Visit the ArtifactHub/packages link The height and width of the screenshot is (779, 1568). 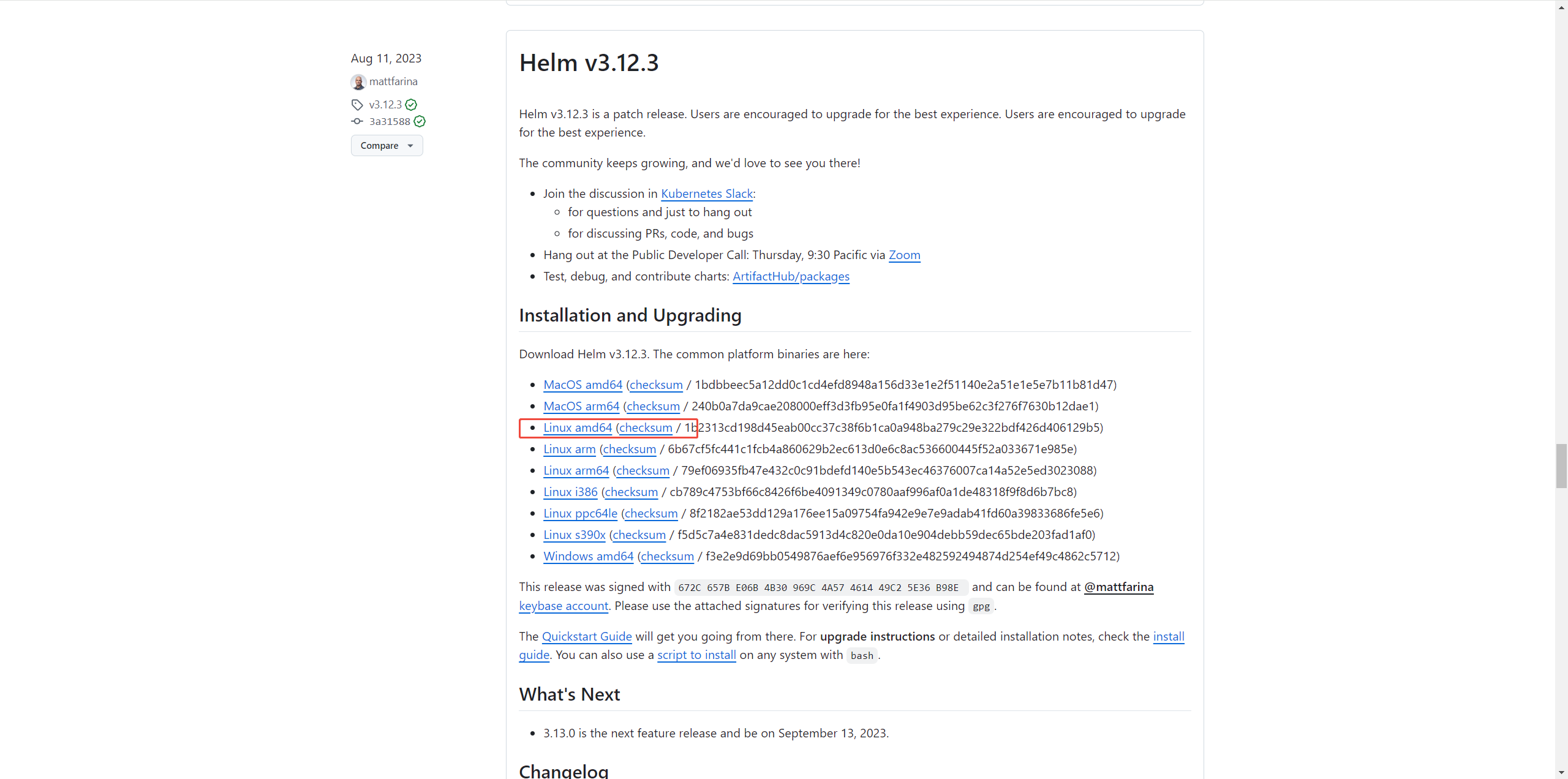pyautogui.click(x=790, y=276)
